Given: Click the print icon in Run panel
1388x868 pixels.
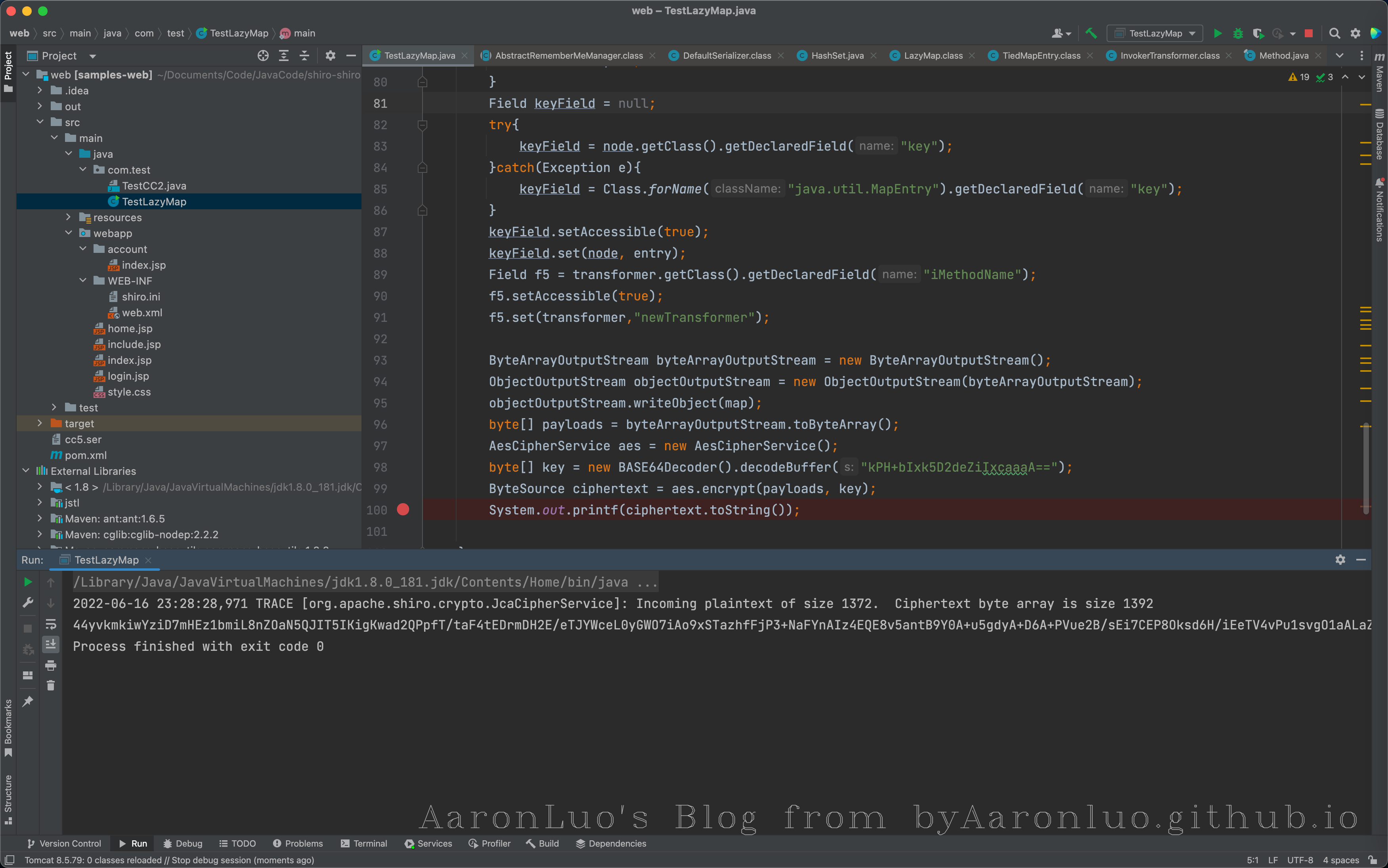Looking at the screenshot, I should tap(50, 665).
